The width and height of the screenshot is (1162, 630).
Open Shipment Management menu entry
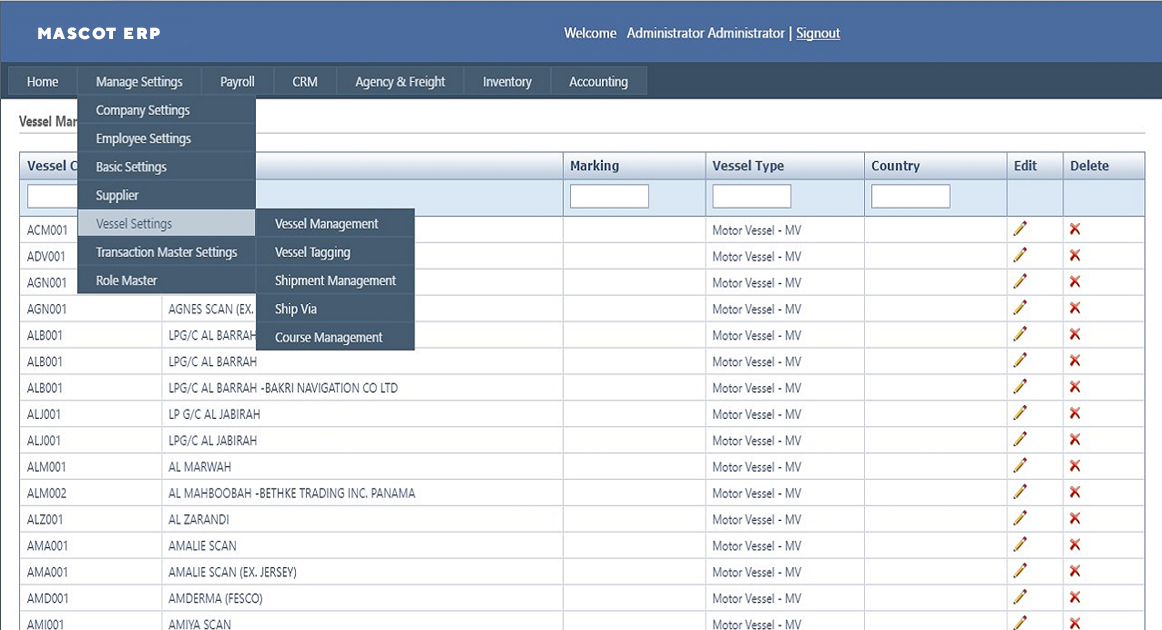[x=335, y=281]
